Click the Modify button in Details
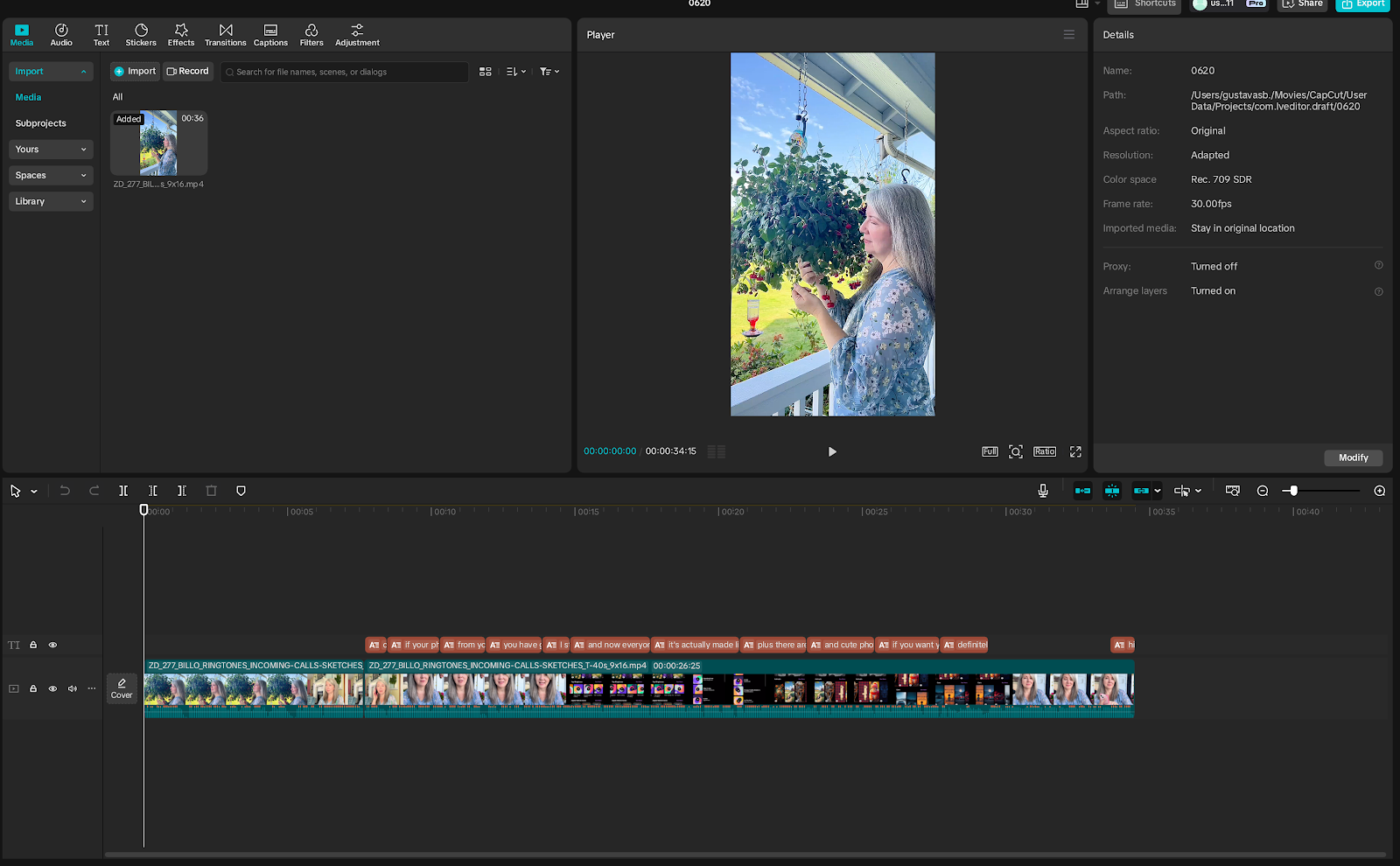The width and height of the screenshot is (1400, 866). tap(1353, 457)
